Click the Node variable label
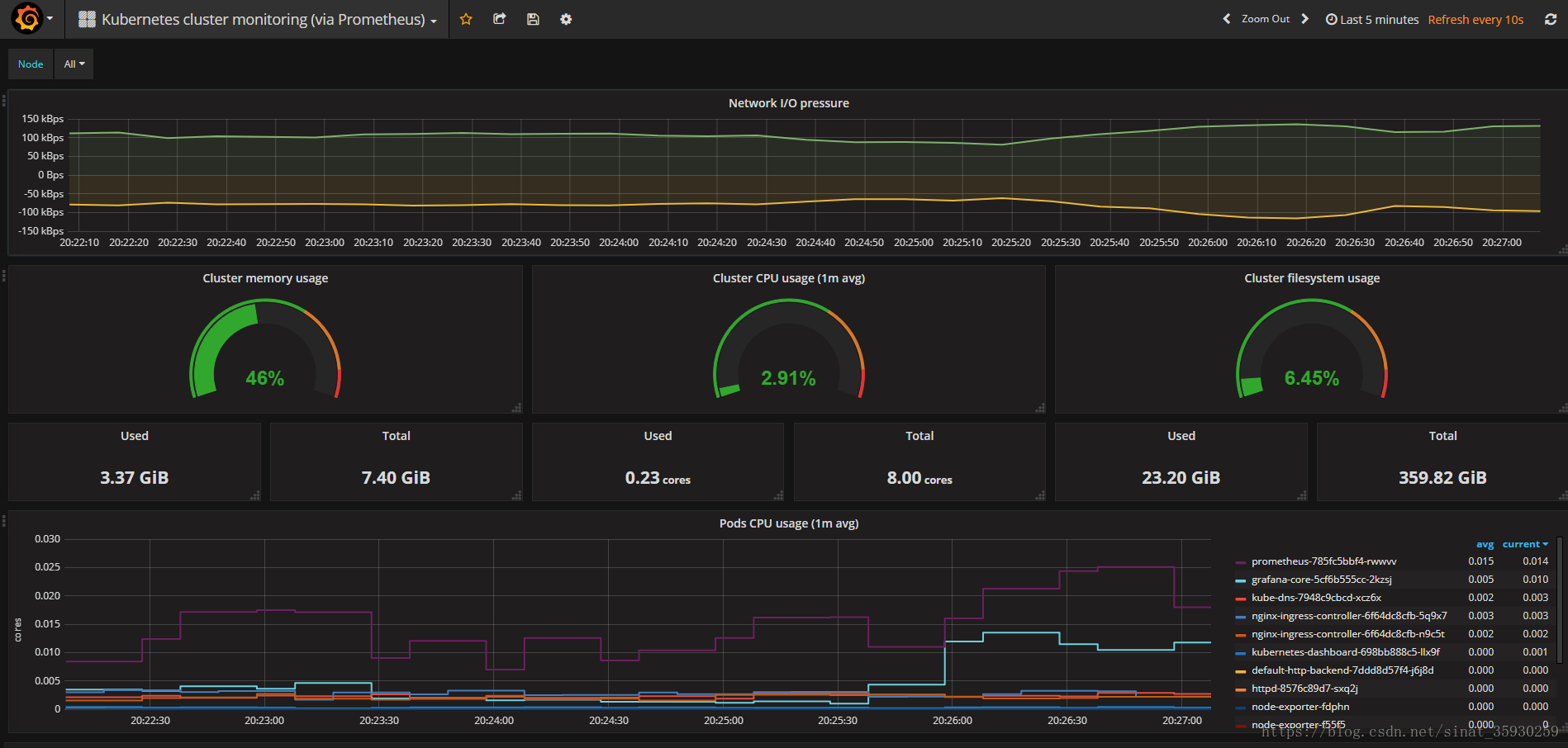This screenshot has height=748, width=1568. (x=31, y=64)
